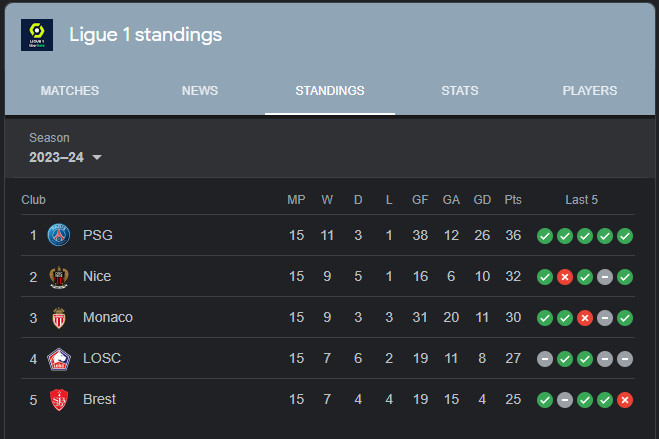The height and width of the screenshot is (439, 659).
Task: Switch to the NEWS tab
Action: click(200, 91)
